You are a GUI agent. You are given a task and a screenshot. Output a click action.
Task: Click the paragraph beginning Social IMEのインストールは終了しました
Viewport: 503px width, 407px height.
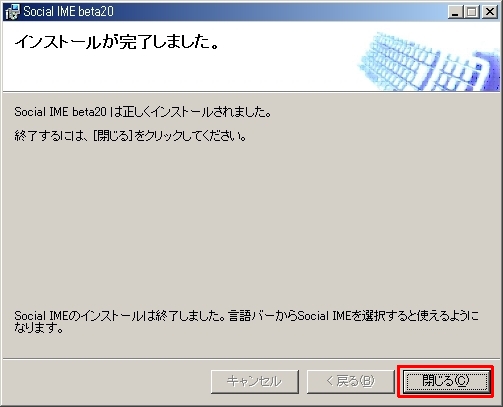246,322
